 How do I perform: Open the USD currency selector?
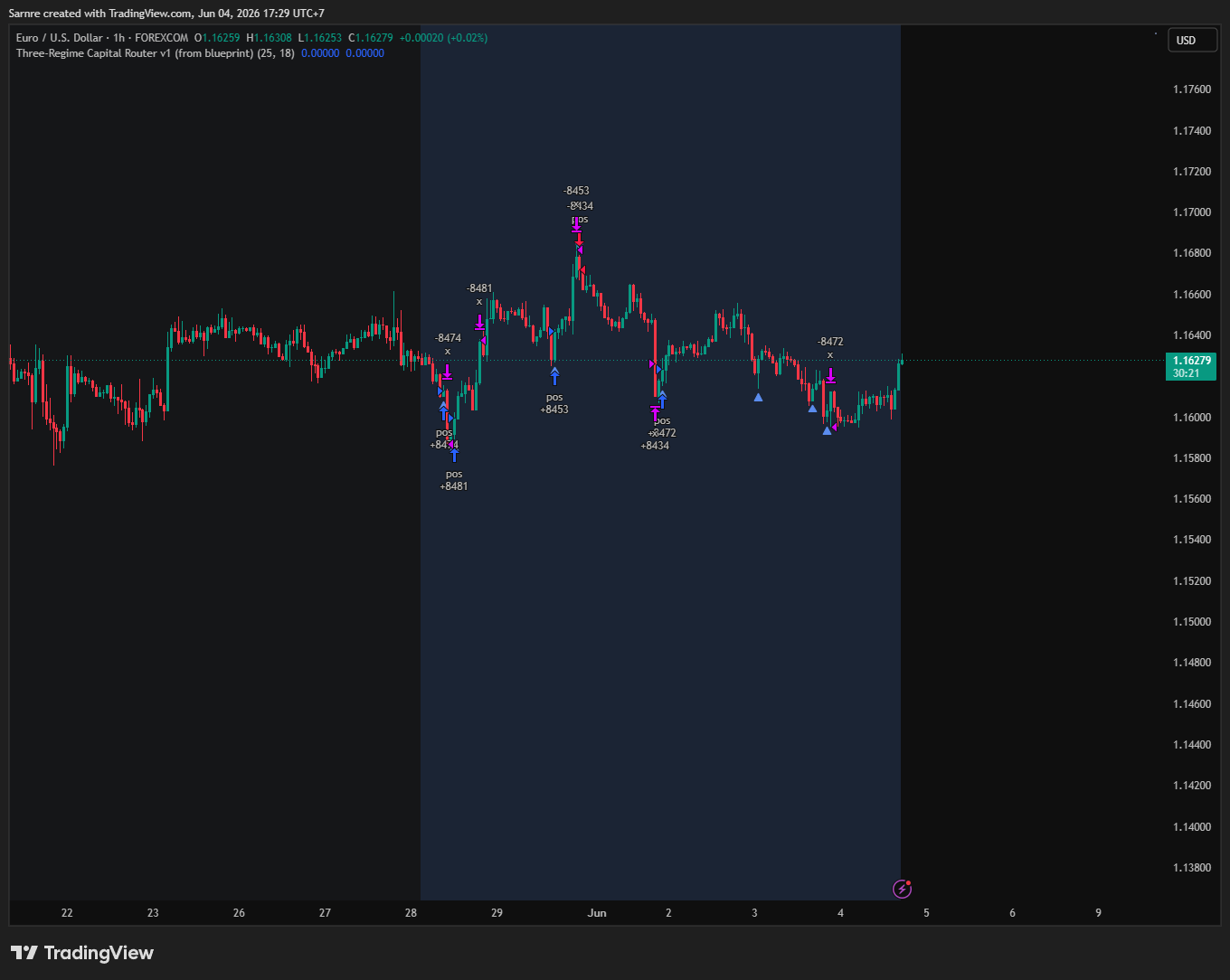1191,40
